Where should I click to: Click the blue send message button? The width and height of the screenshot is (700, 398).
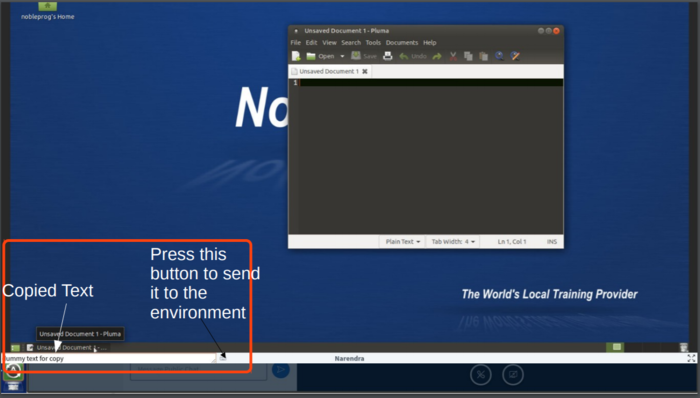281,369
